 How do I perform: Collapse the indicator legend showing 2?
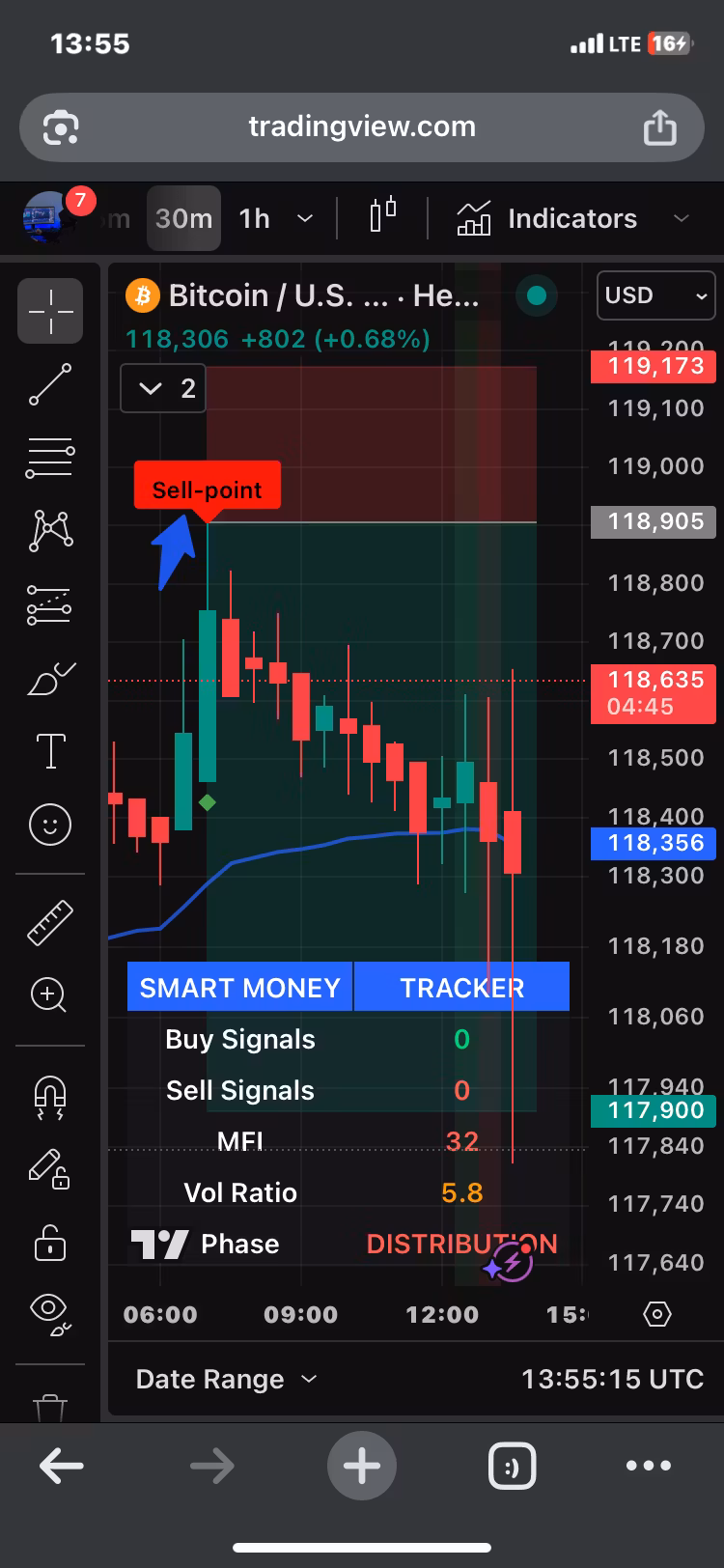pos(163,389)
